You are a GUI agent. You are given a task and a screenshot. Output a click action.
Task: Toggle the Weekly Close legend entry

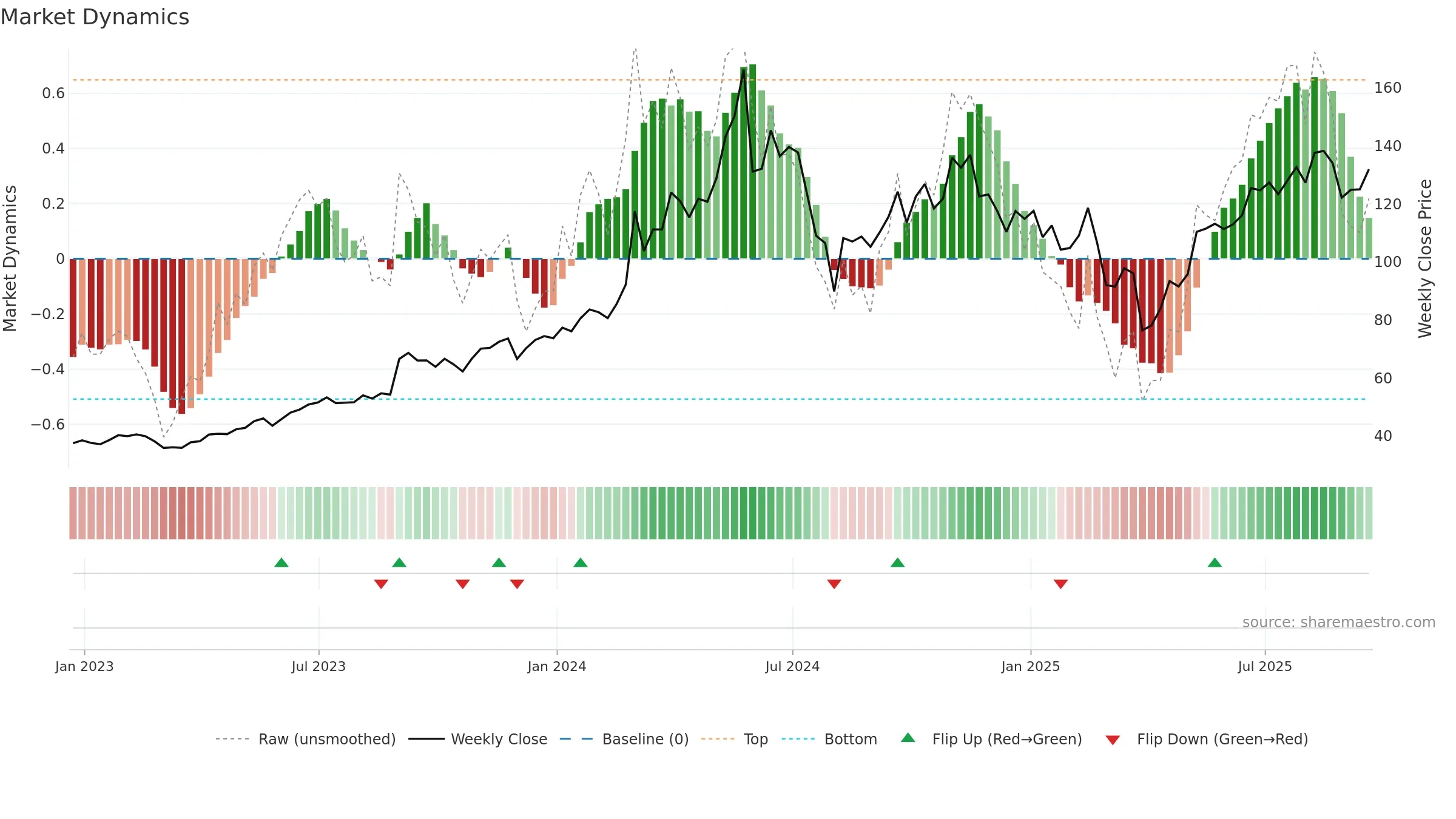(x=478, y=739)
